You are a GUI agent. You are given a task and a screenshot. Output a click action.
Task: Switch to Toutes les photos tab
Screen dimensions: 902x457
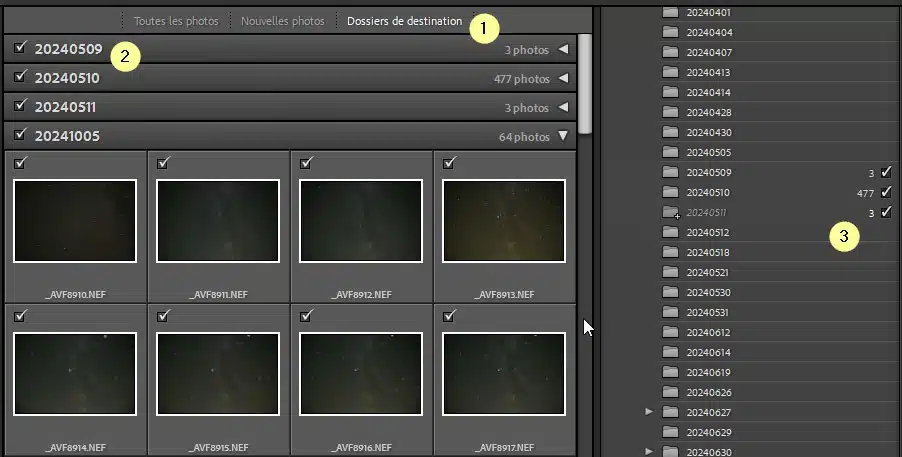[x=176, y=21]
